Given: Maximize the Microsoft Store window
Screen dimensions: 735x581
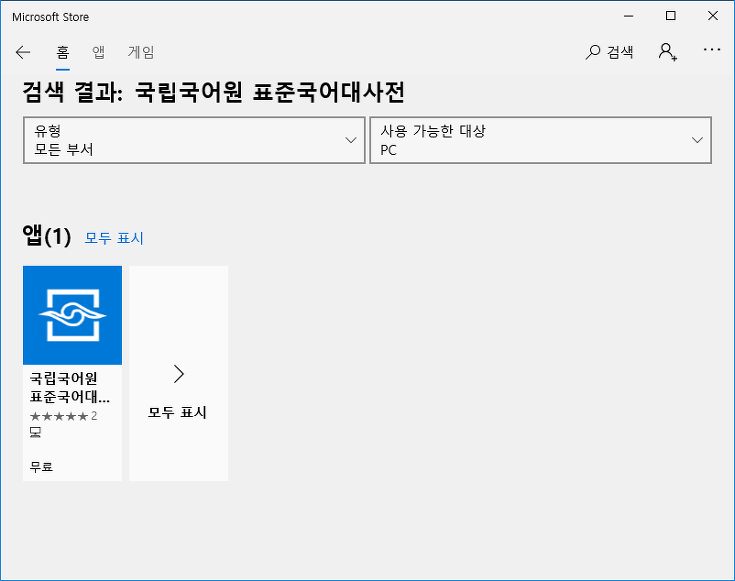Looking at the screenshot, I should click(671, 16).
